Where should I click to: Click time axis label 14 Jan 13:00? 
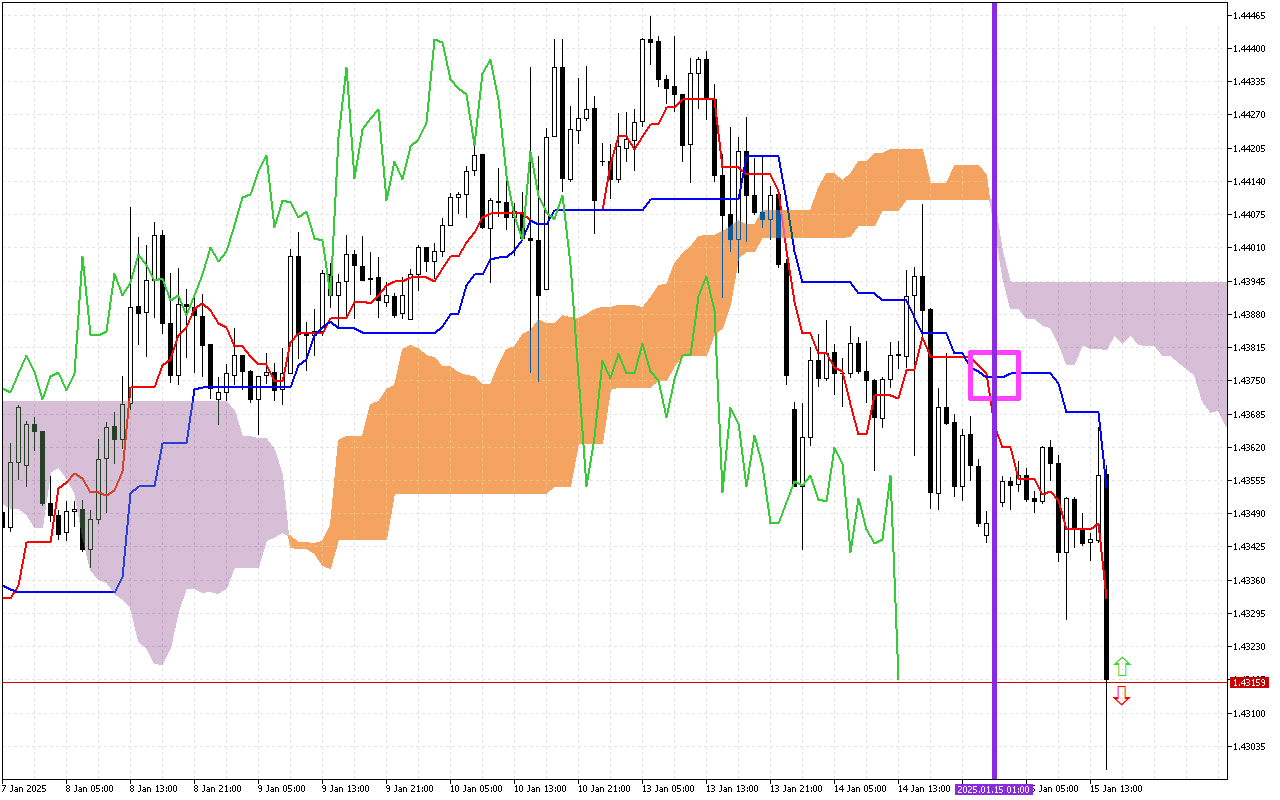[922, 789]
